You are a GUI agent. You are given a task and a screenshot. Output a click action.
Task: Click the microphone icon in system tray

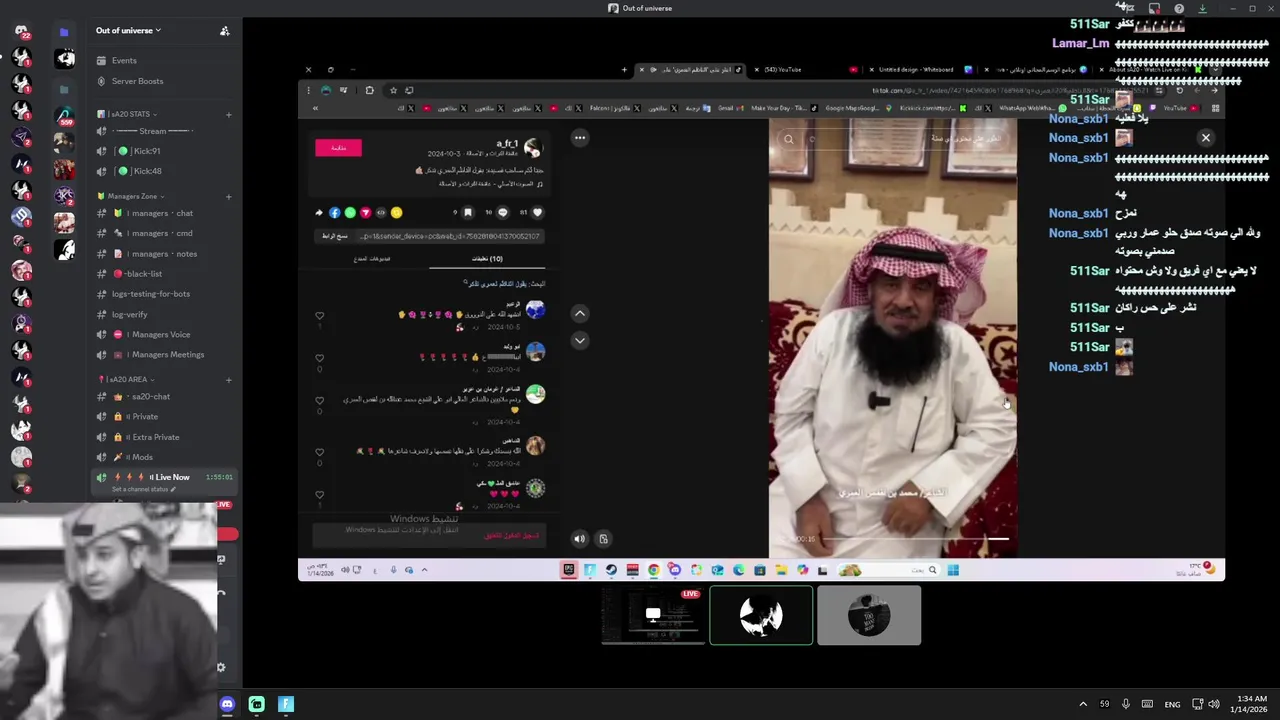point(1126,704)
